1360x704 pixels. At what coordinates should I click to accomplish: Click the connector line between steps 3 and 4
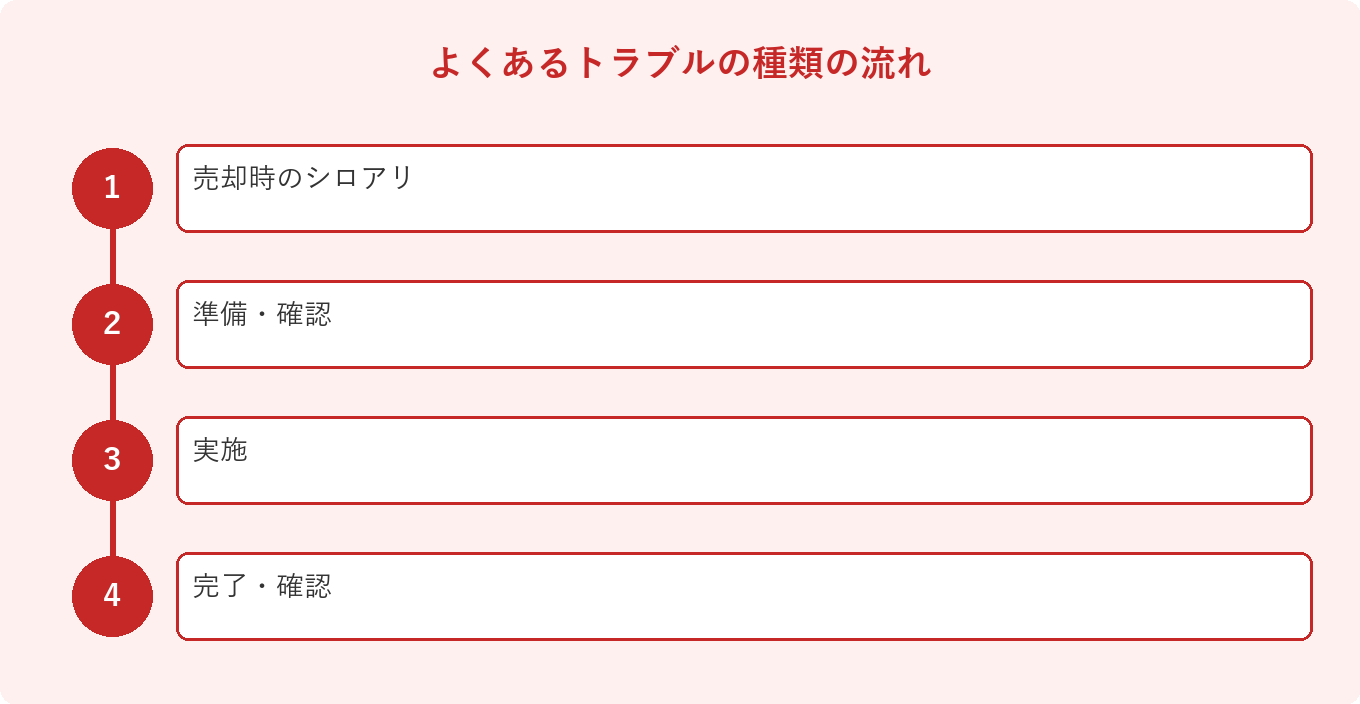click(x=112, y=528)
